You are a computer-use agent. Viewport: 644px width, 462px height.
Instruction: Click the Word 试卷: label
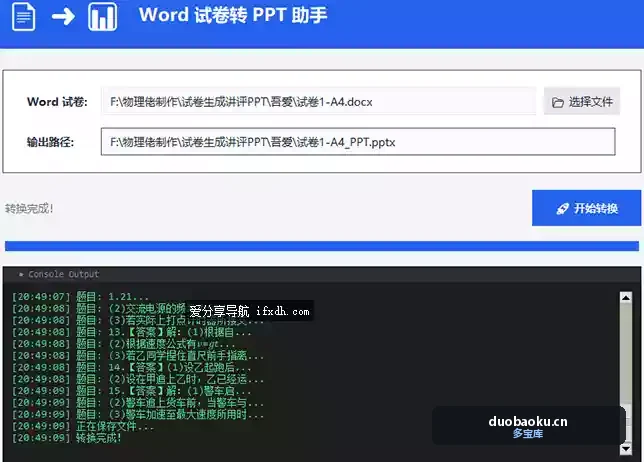57,102
